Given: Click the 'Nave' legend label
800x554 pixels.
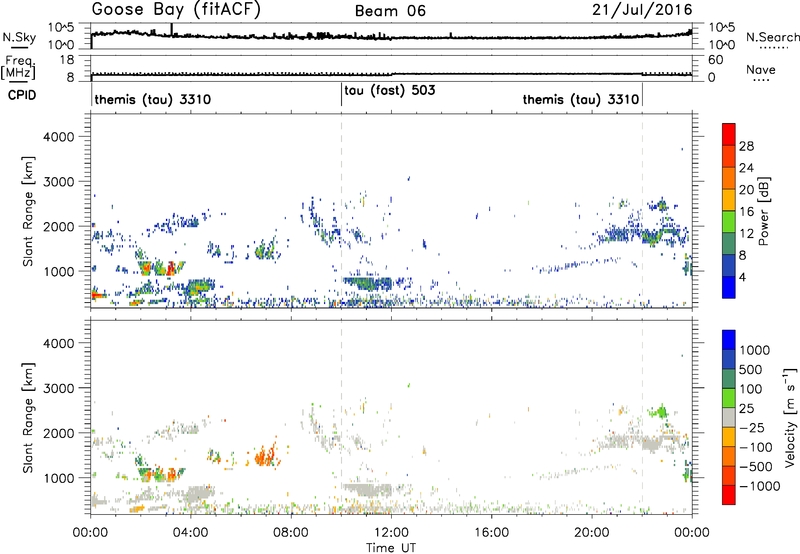Looking at the screenshot, I should pyautogui.click(x=761, y=69).
